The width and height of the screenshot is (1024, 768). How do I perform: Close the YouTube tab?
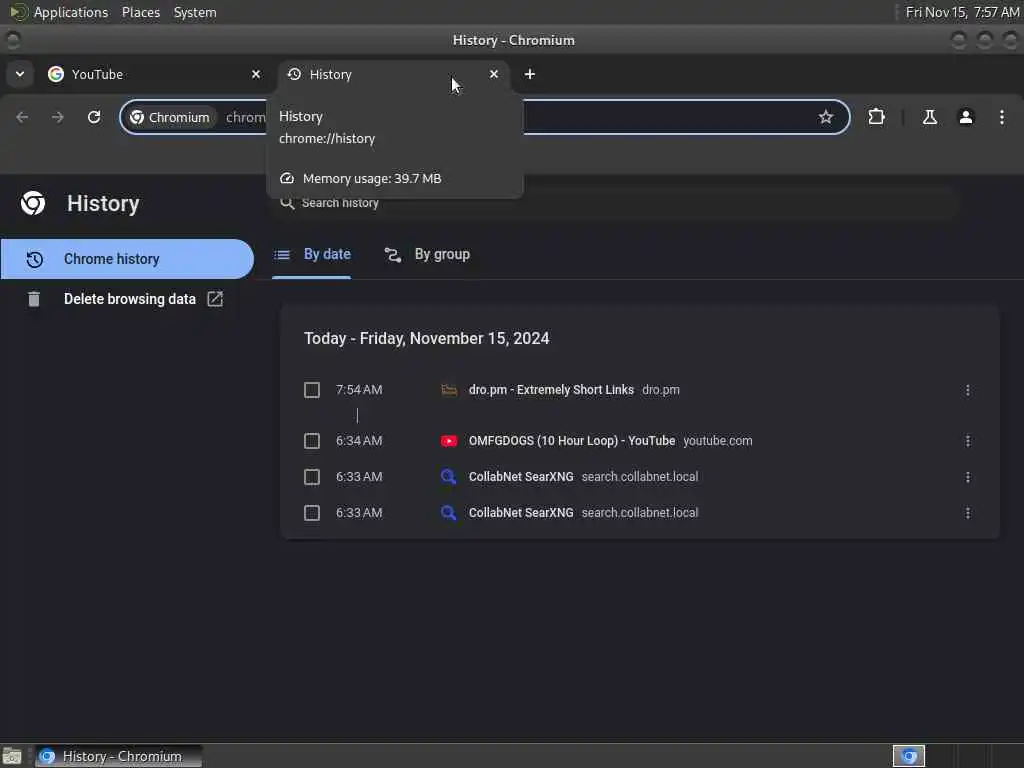click(x=256, y=74)
